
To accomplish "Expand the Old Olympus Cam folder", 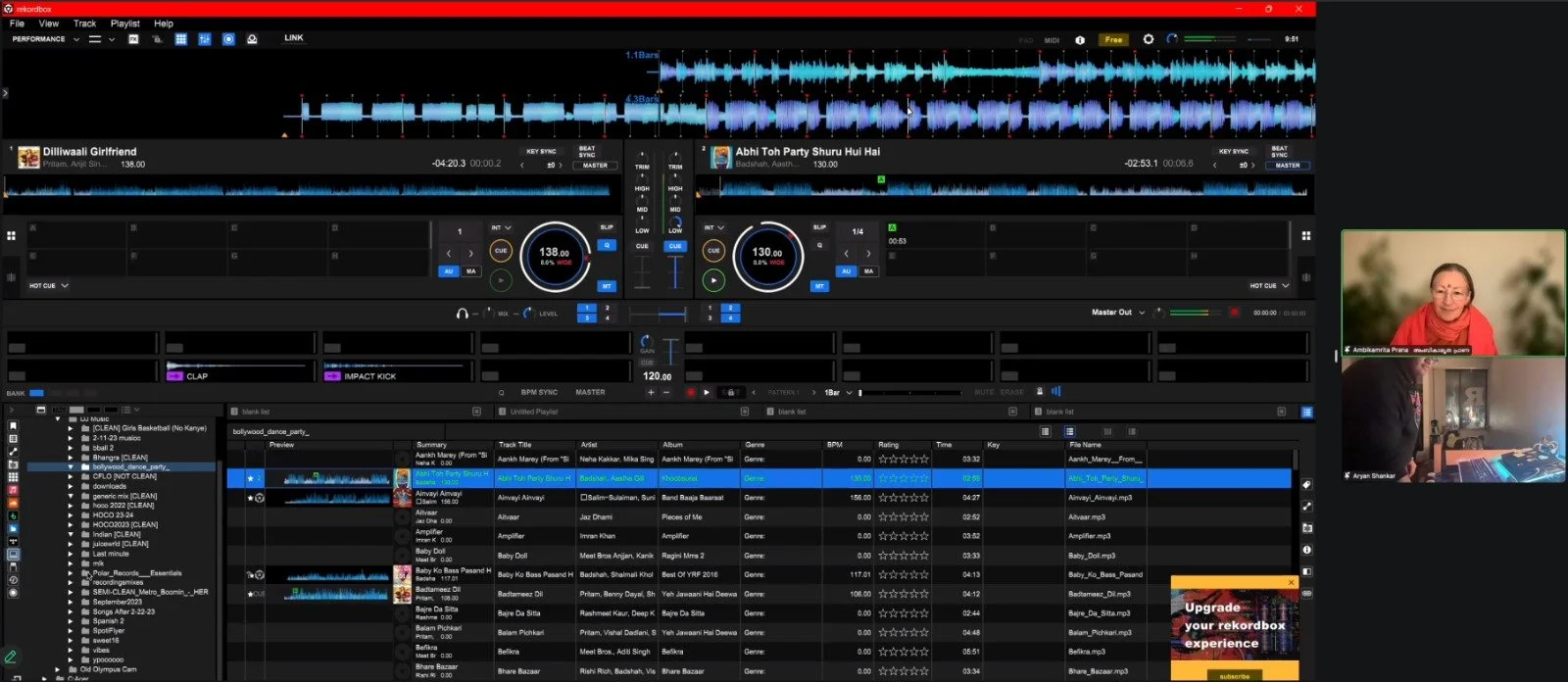I will 58,670.
